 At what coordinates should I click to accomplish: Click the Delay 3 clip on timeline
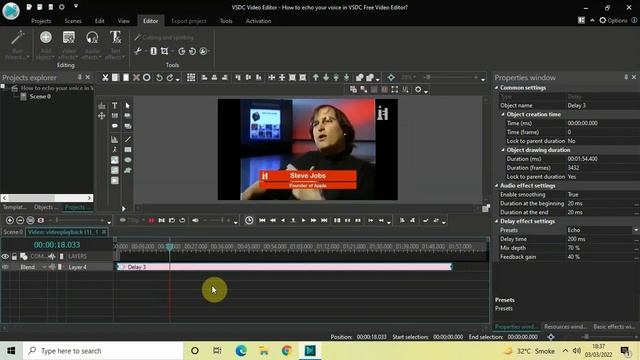point(284,267)
